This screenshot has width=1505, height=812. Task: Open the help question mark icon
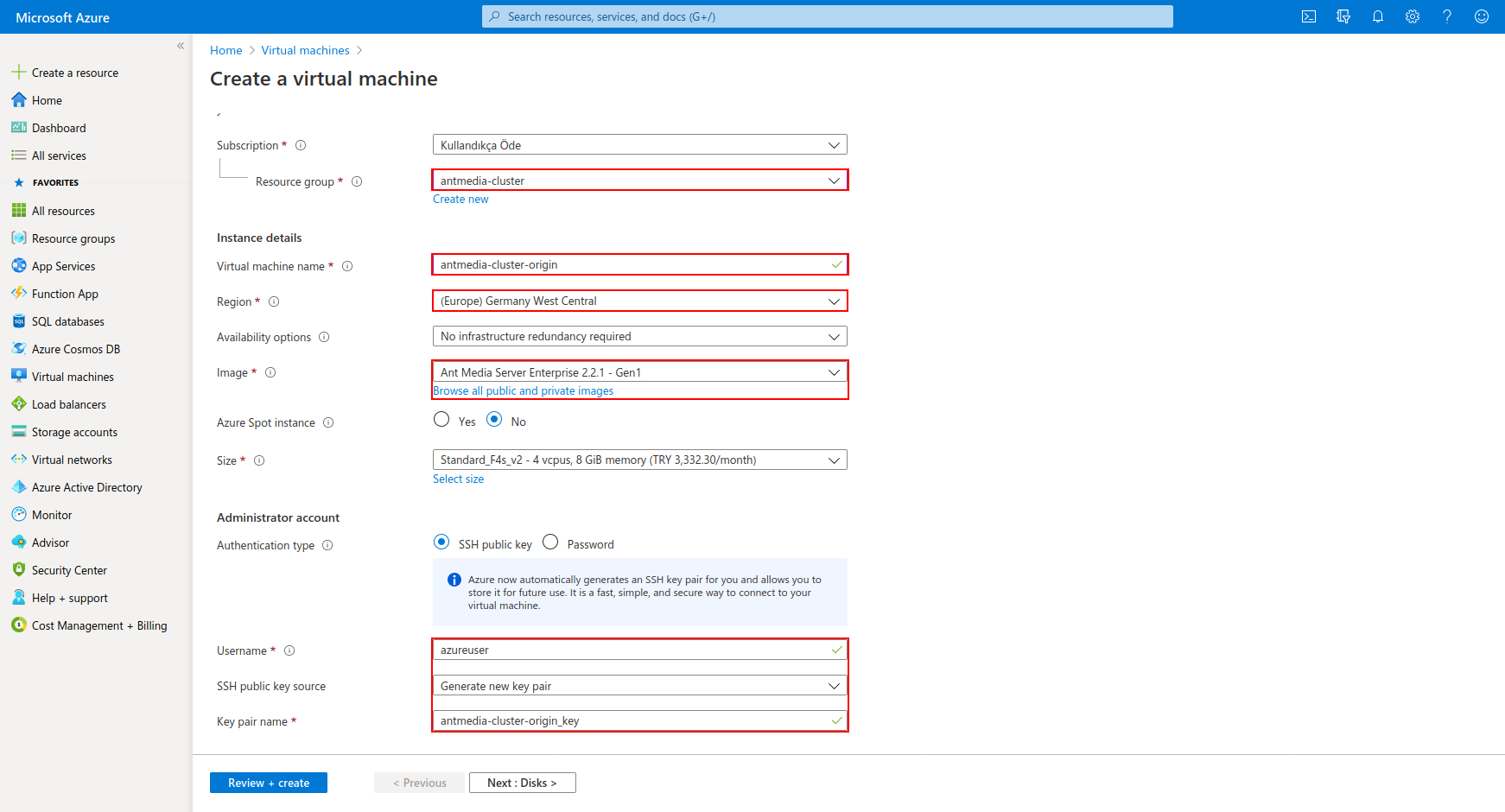[x=1447, y=16]
